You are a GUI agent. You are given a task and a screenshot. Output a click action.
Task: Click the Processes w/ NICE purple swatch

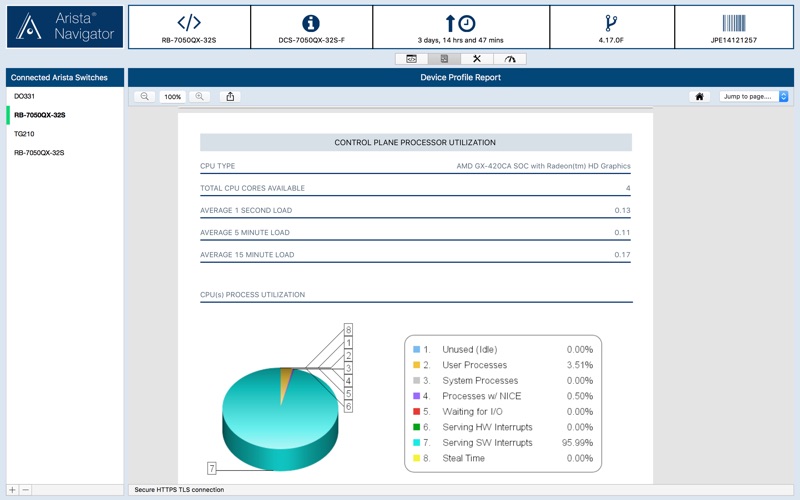click(x=416, y=396)
